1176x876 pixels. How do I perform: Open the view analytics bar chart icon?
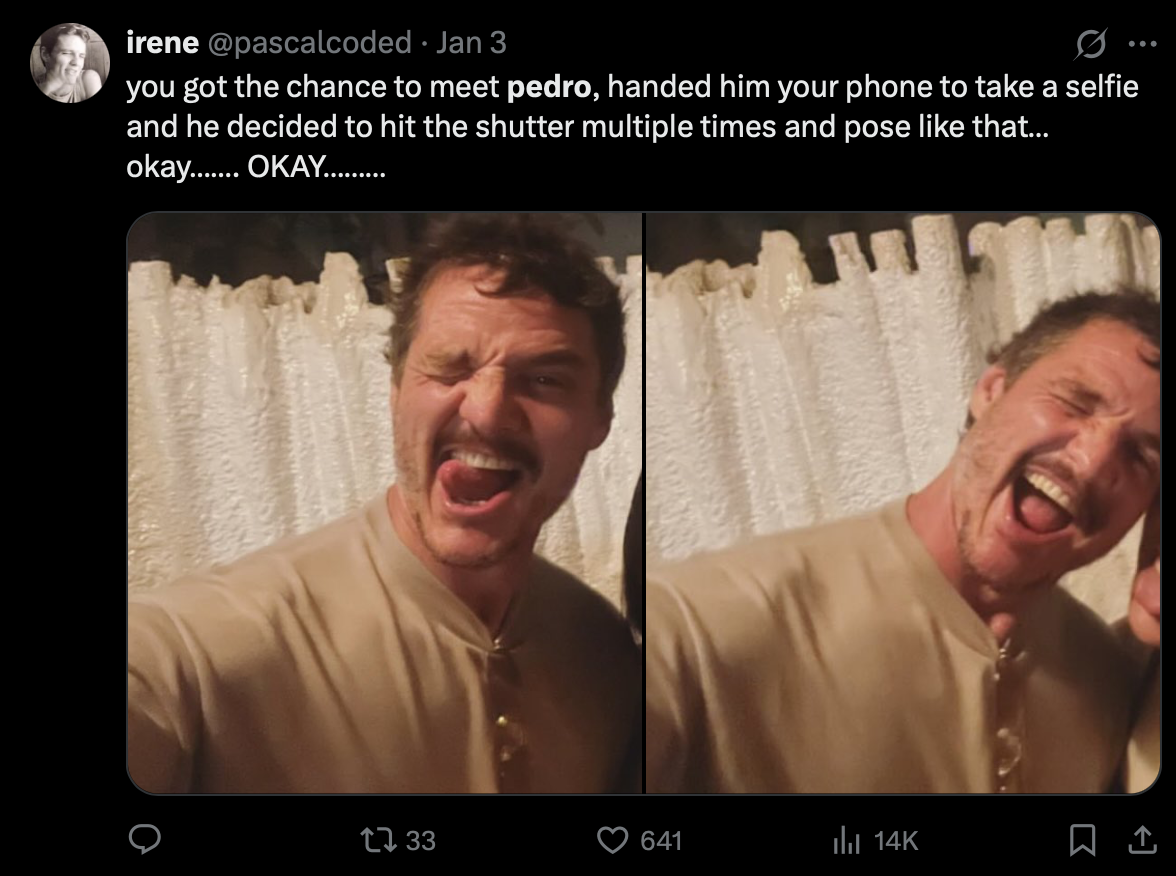pyautogui.click(x=847, y=840)
